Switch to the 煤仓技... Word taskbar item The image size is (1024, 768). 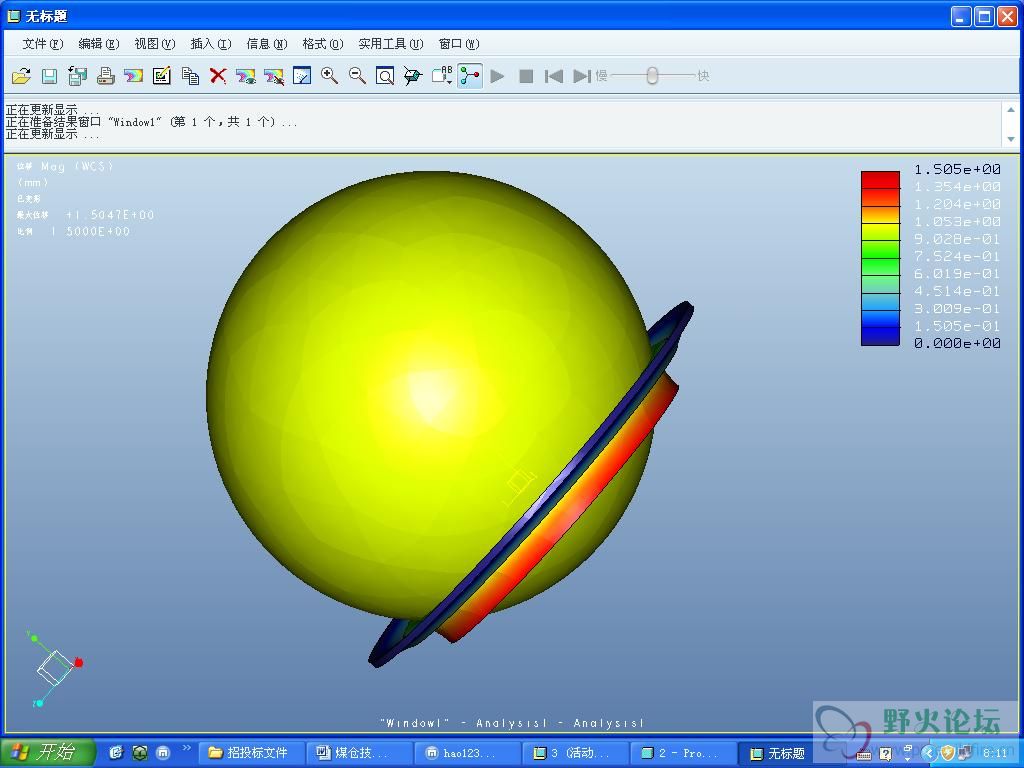point(359,753)
